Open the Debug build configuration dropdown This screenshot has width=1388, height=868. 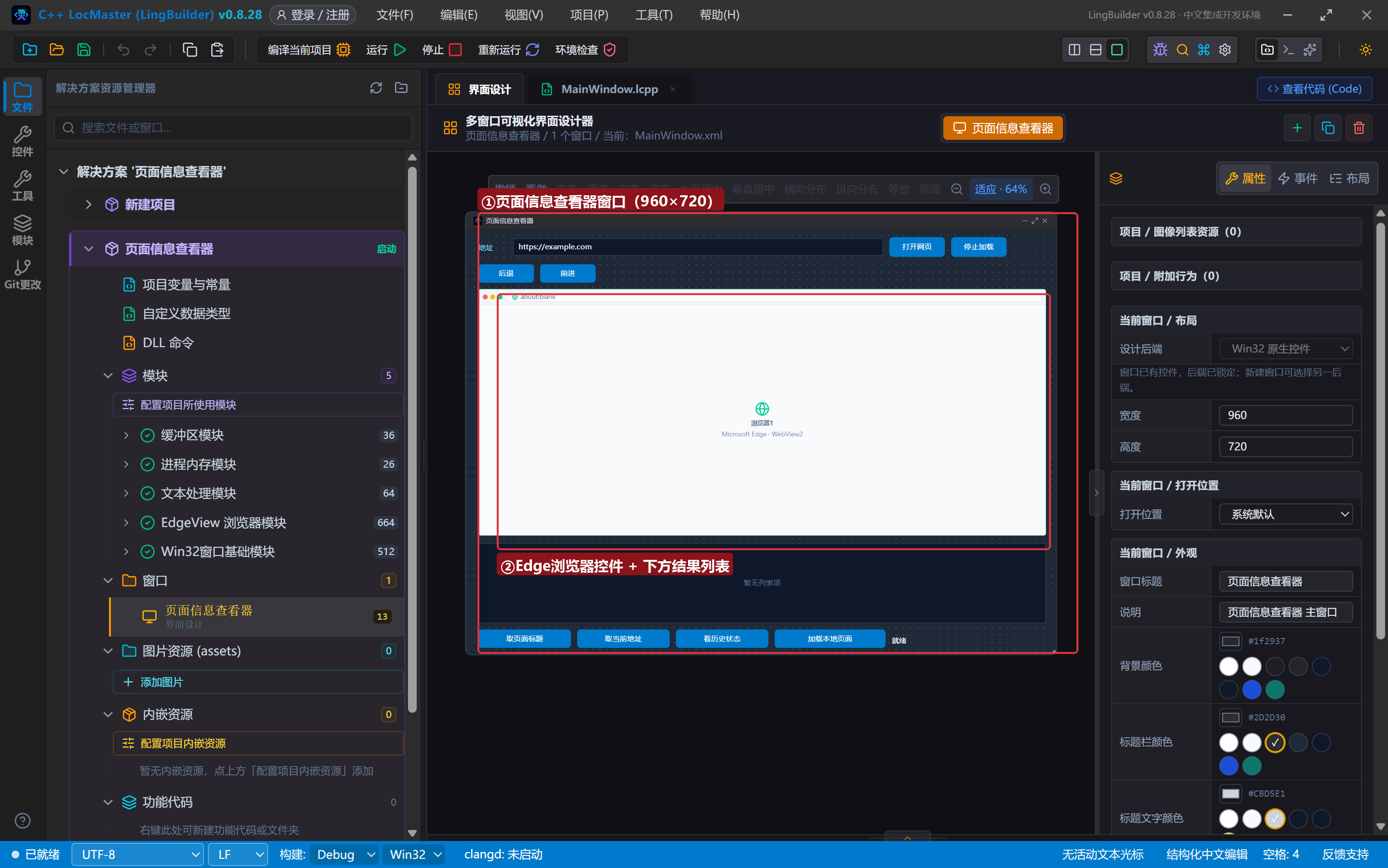pos(344,854)
